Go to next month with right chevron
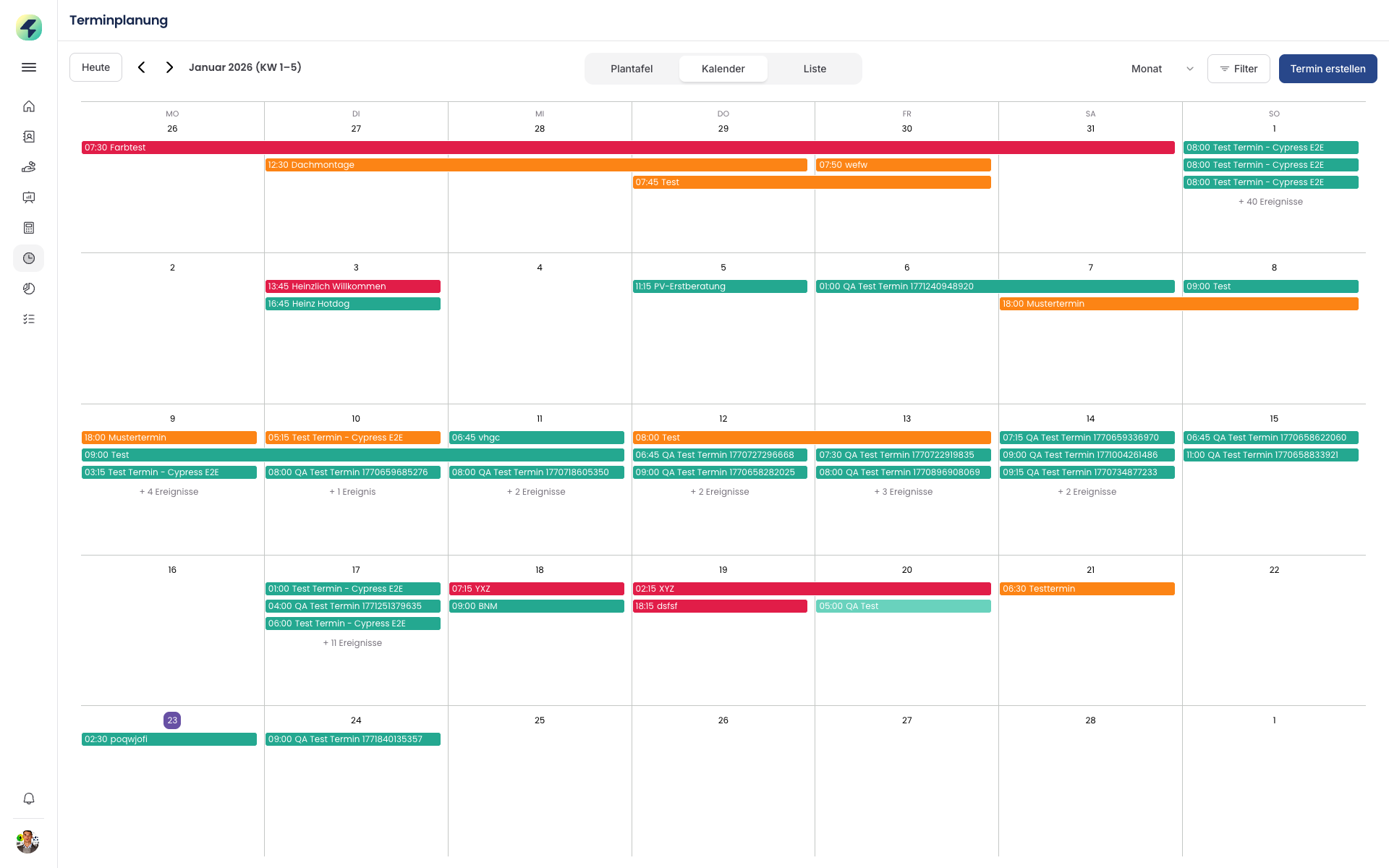Image resolution: width=1389 pixels, height=868 pixels. pyautogui.click(x=169, y=67)
